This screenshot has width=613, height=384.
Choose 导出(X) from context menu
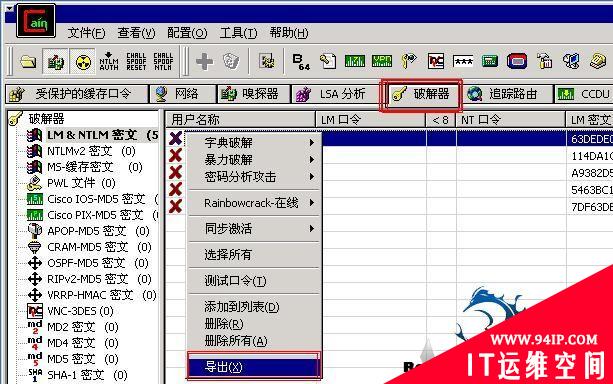click(x=254, y=367)
